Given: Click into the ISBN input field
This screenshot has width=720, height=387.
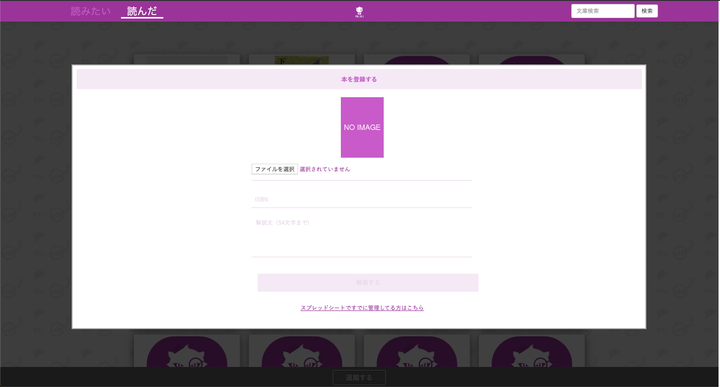Looking at the screenshot, I should [362, 199].
